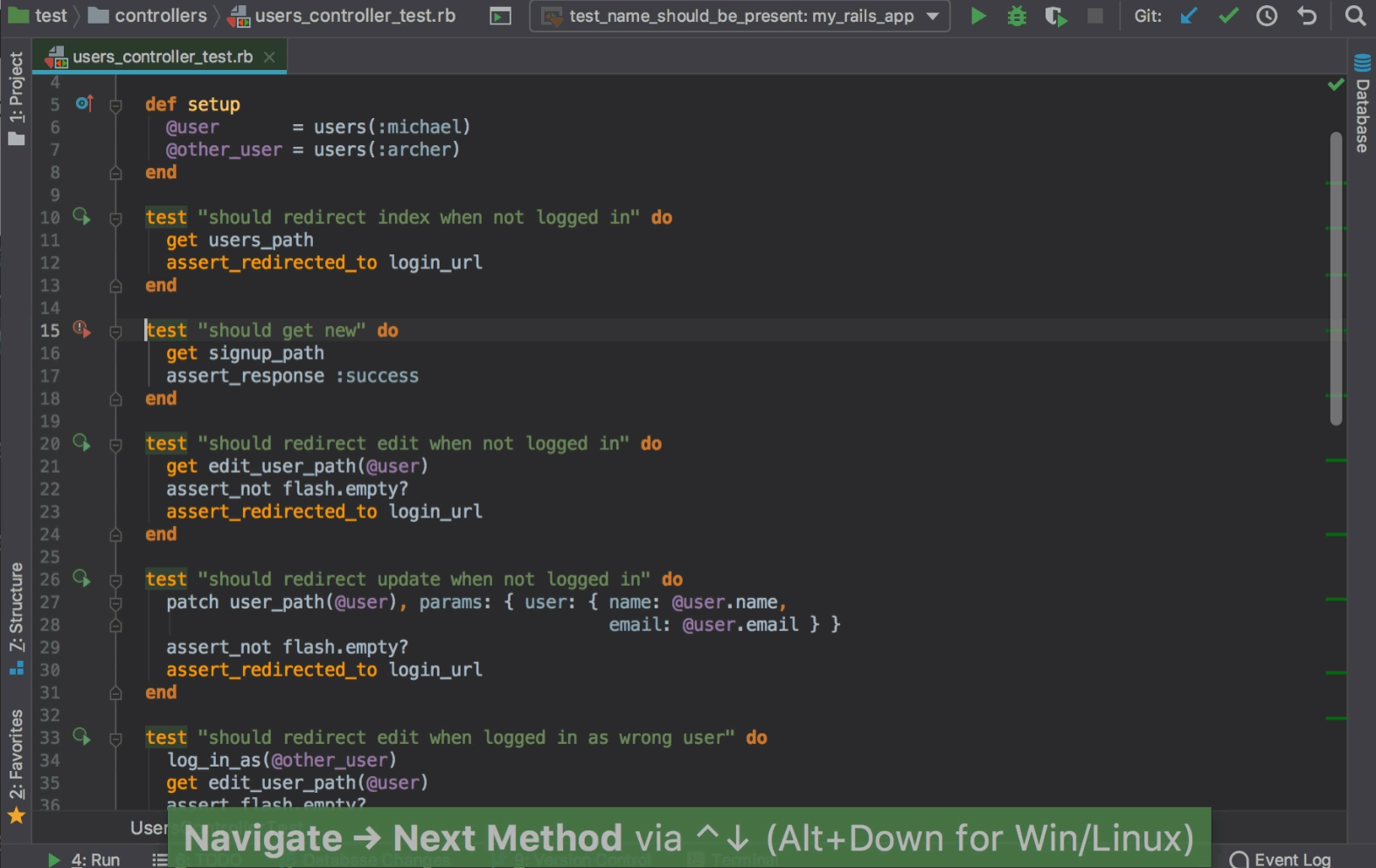Run test gutter icon on line 10
The height and width of the screenshot is (868, 1376).
click(x=81, y=216)
